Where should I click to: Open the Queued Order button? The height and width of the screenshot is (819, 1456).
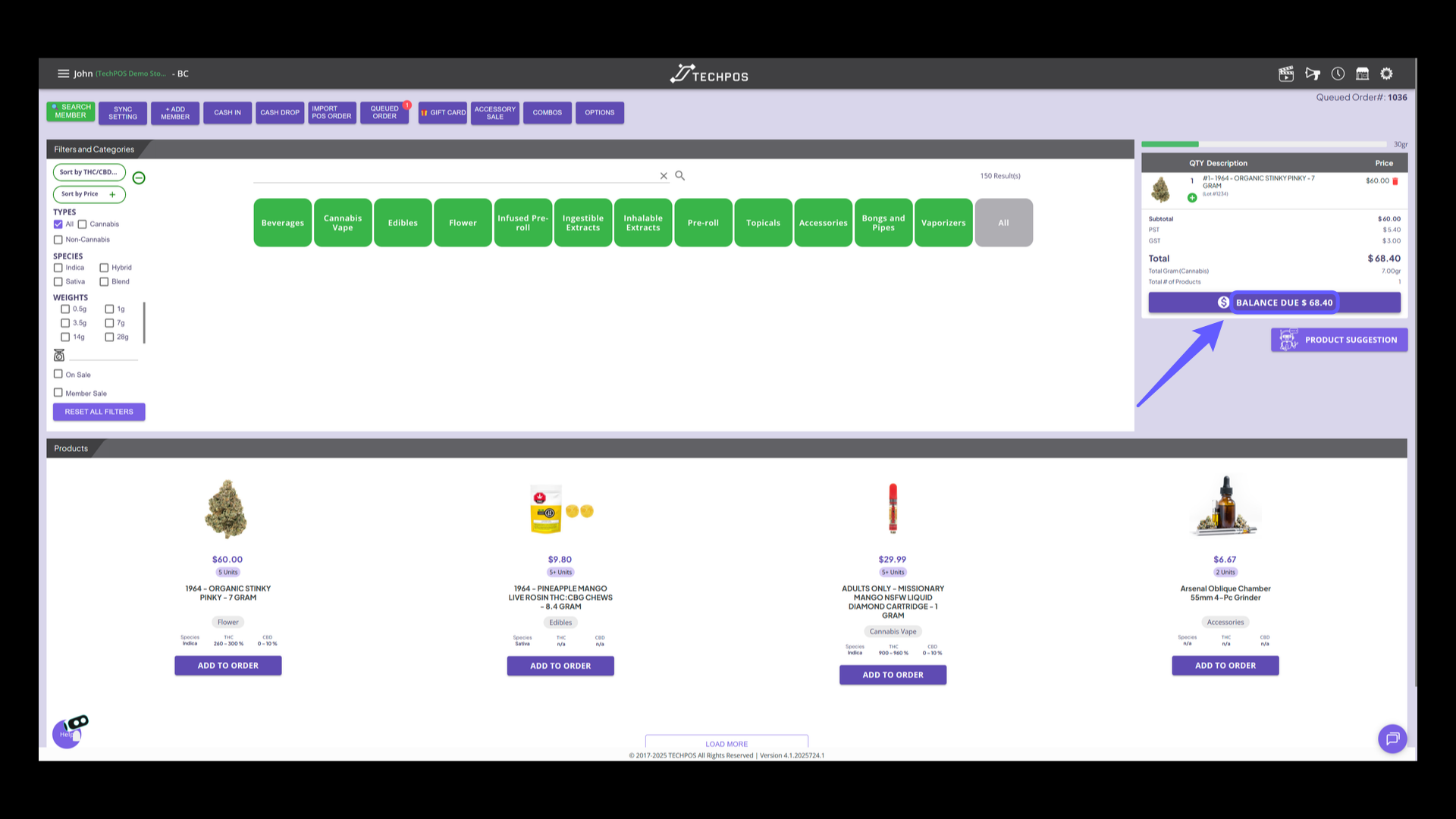click(x=384, y=113)
